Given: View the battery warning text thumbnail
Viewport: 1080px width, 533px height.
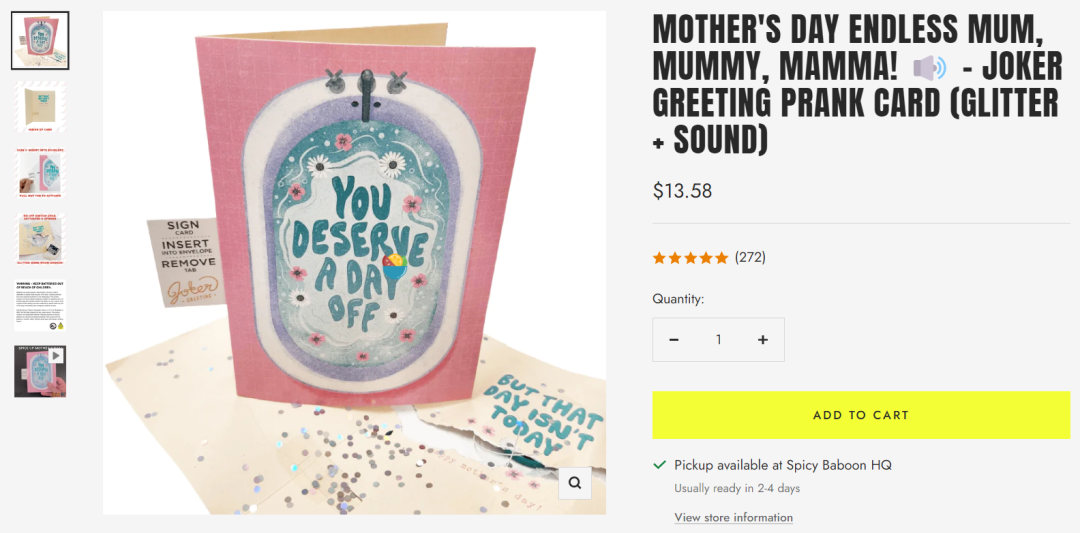Looking at the screenshot, I should (40, 305).
